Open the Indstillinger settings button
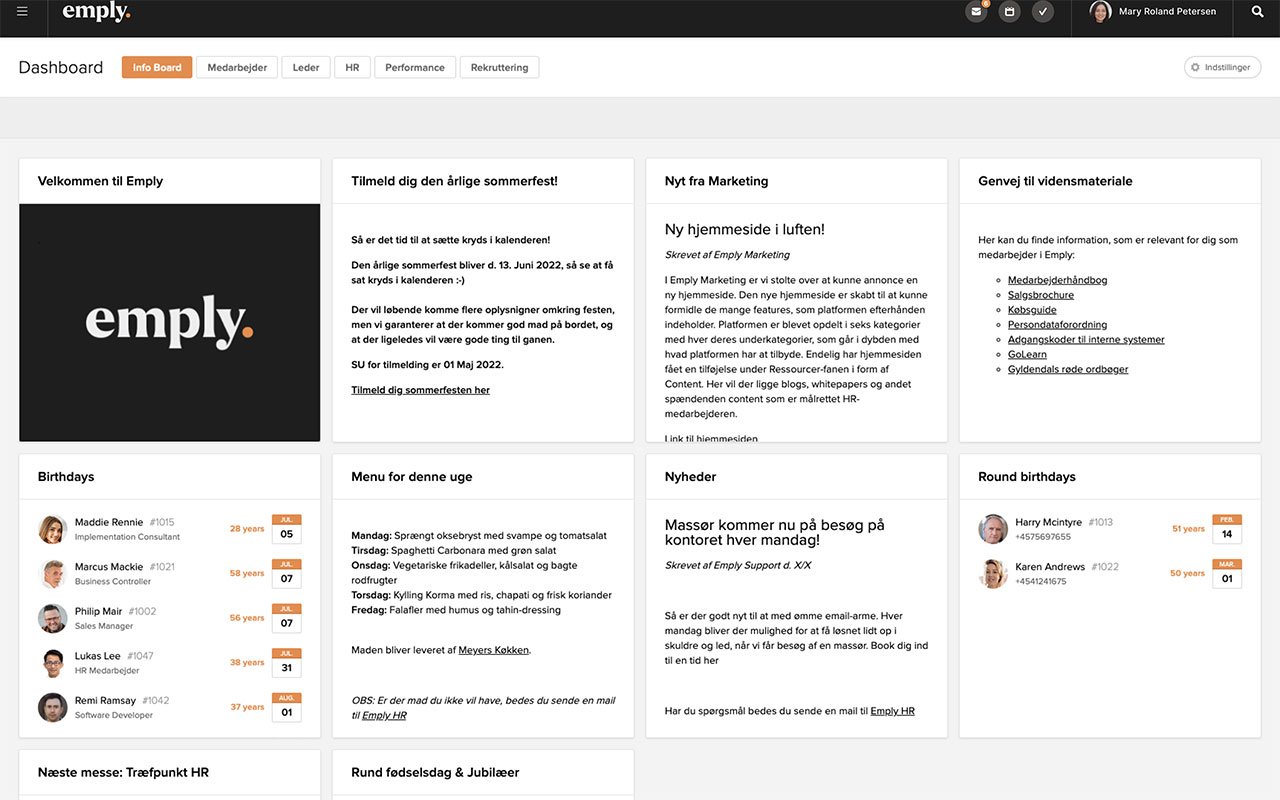The height and width of the screenshot is (800, 1280). point(1222,67)
